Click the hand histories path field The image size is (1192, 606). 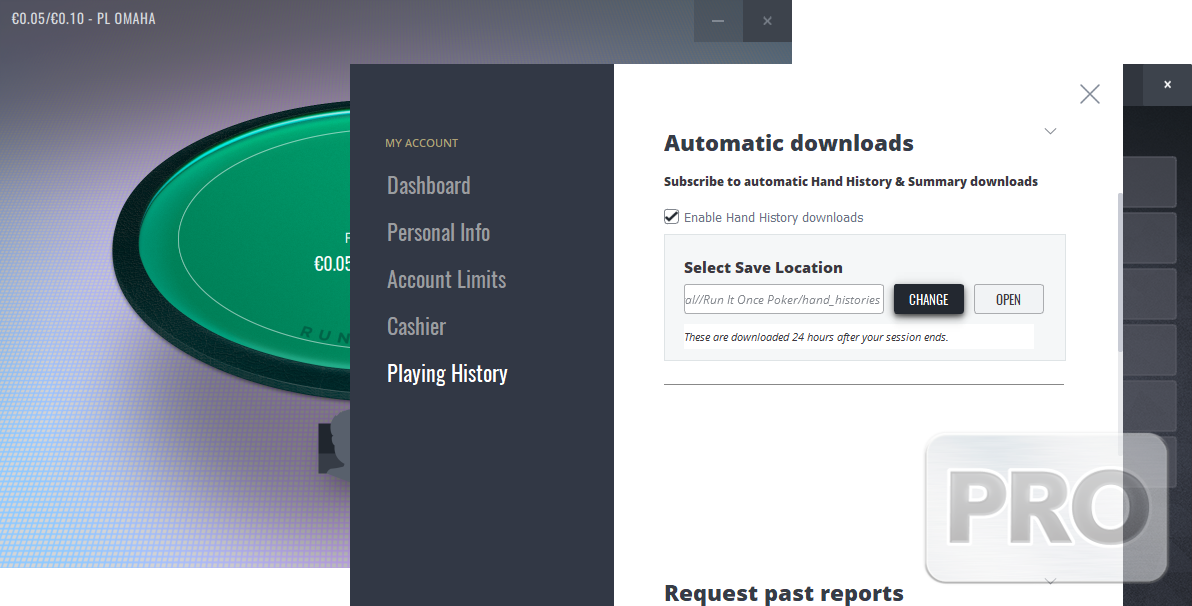(x=783, y=300)
